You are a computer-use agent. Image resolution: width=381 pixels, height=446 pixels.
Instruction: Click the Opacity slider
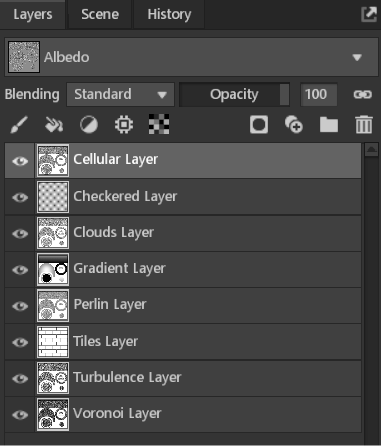pyautogui.click(x=234, y=95)
